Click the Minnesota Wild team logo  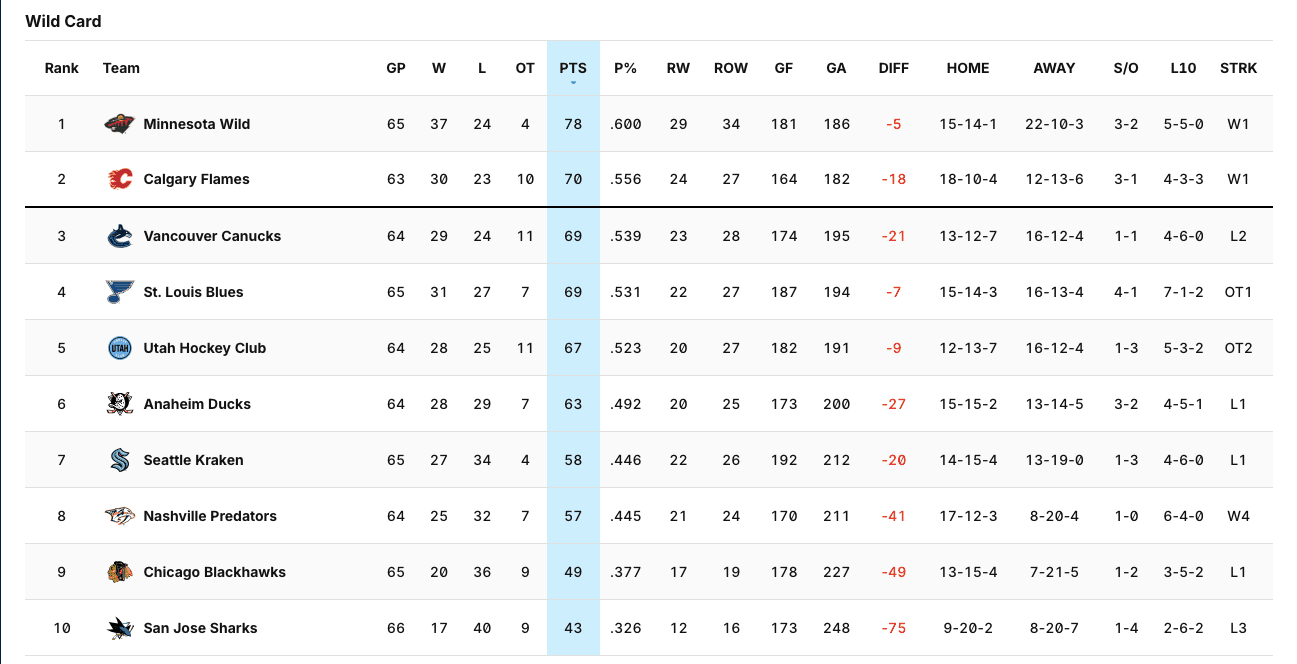(119, 124)
